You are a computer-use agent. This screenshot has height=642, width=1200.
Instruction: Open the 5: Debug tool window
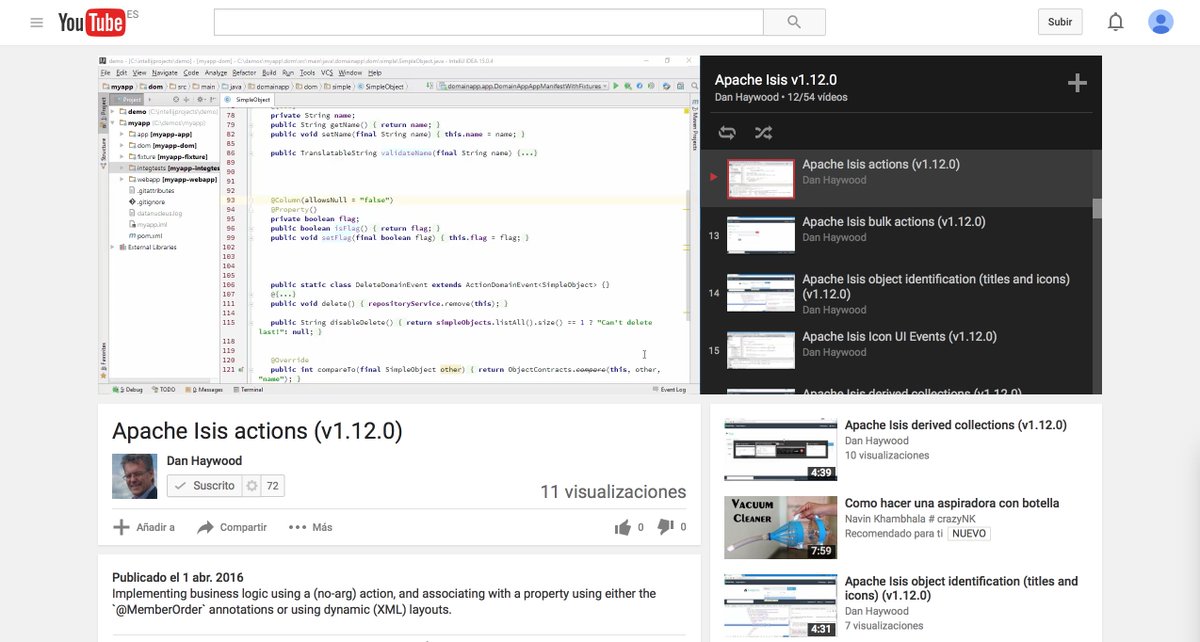pos(129,389)
